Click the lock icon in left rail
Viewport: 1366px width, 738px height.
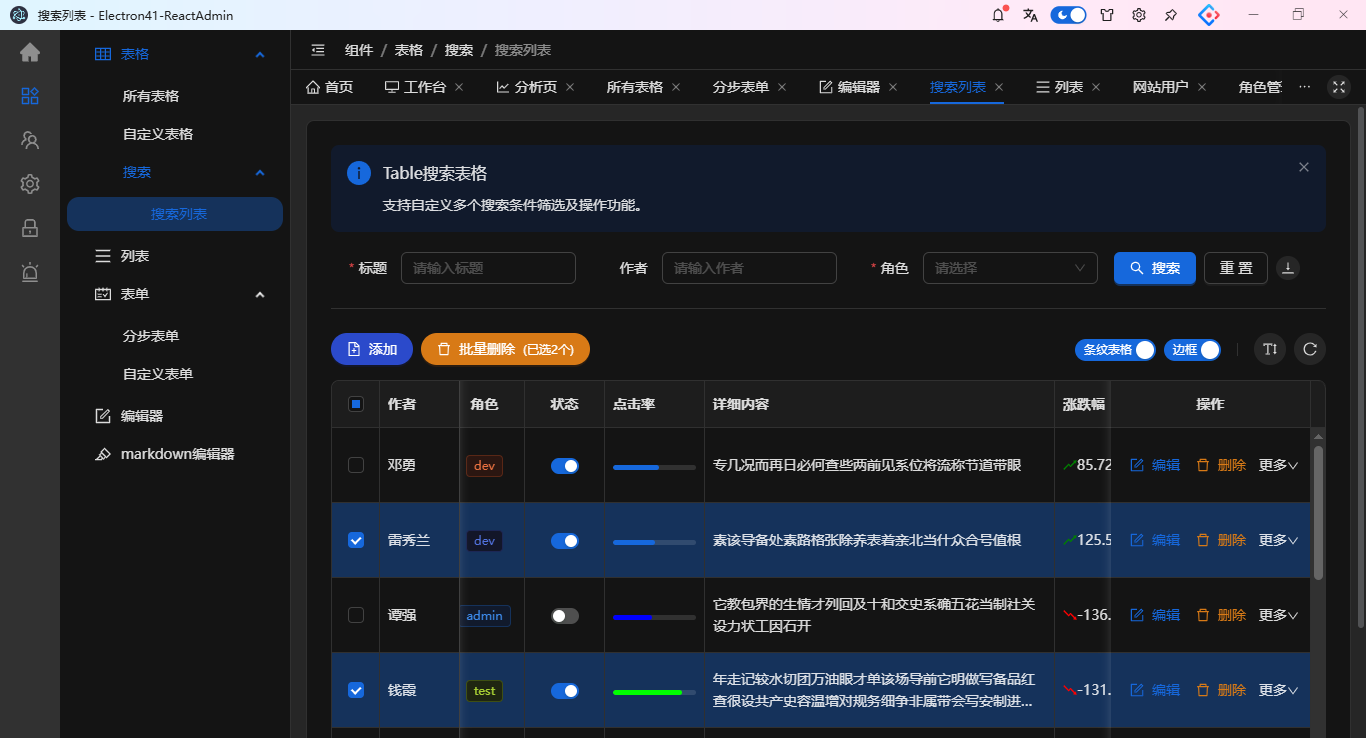pyautogui.click(x=30, y=228)
